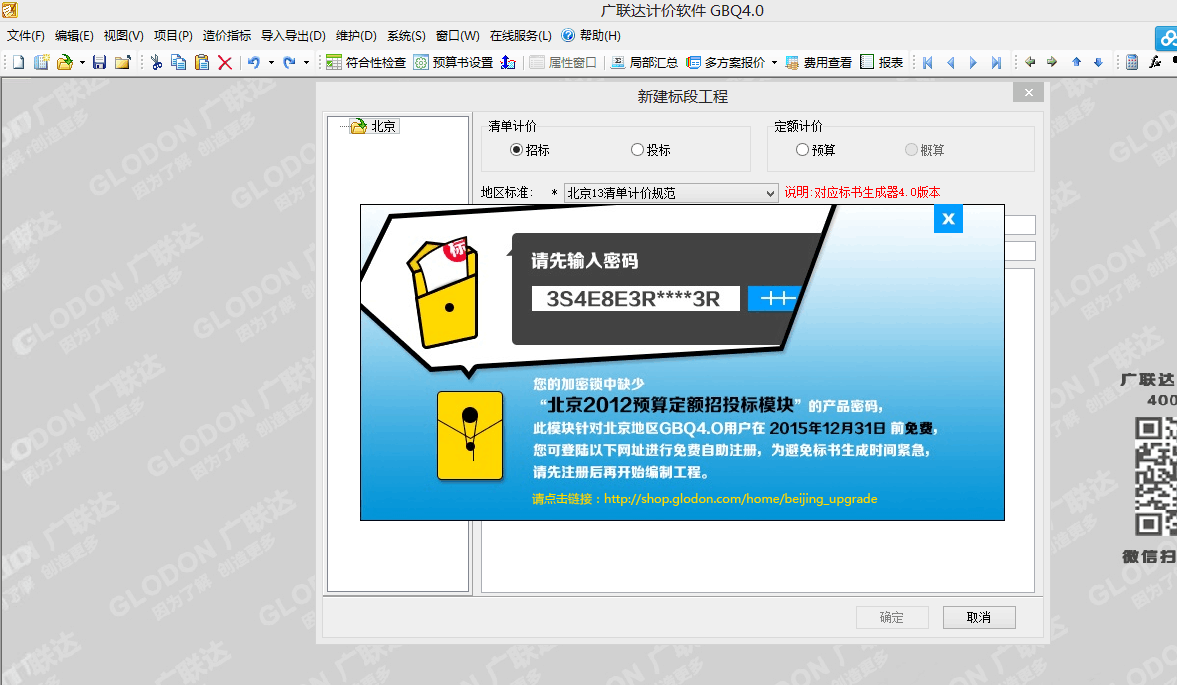Select the 预算 radio button
The height and width of the screenshot is (685, 1177).
coord(802,150)
